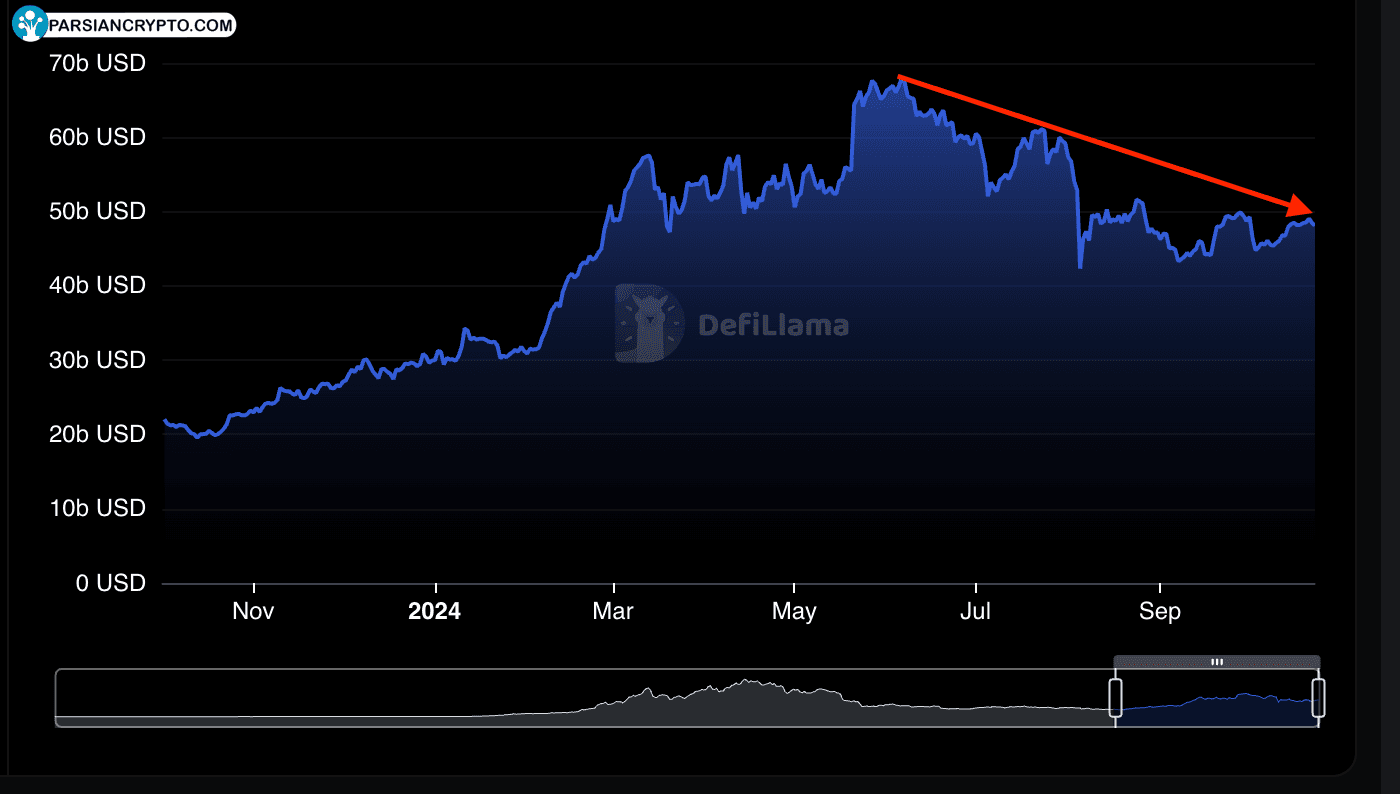
Task: Click the PARSIANCRYPTO.COM label
Action: coord(140,24)
